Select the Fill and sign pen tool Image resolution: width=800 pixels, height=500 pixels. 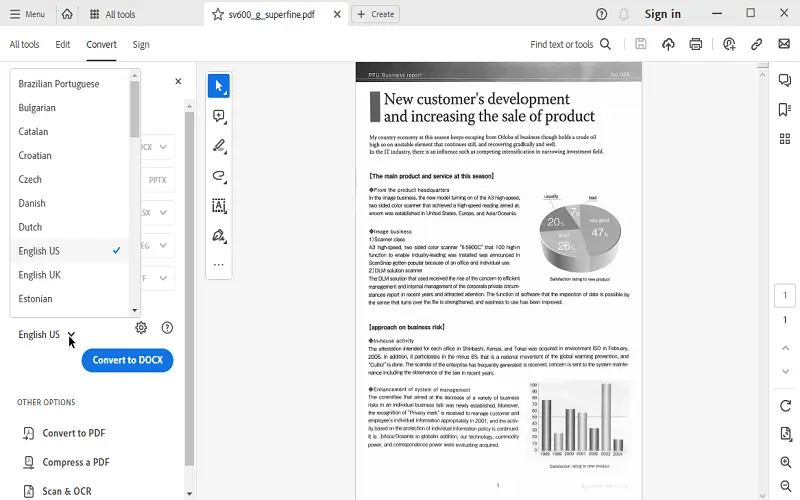coord(219,235)
